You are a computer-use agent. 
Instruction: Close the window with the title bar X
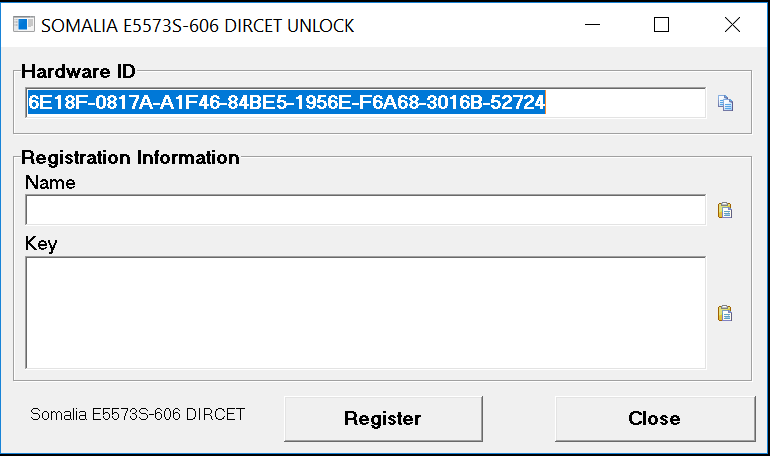732,25
